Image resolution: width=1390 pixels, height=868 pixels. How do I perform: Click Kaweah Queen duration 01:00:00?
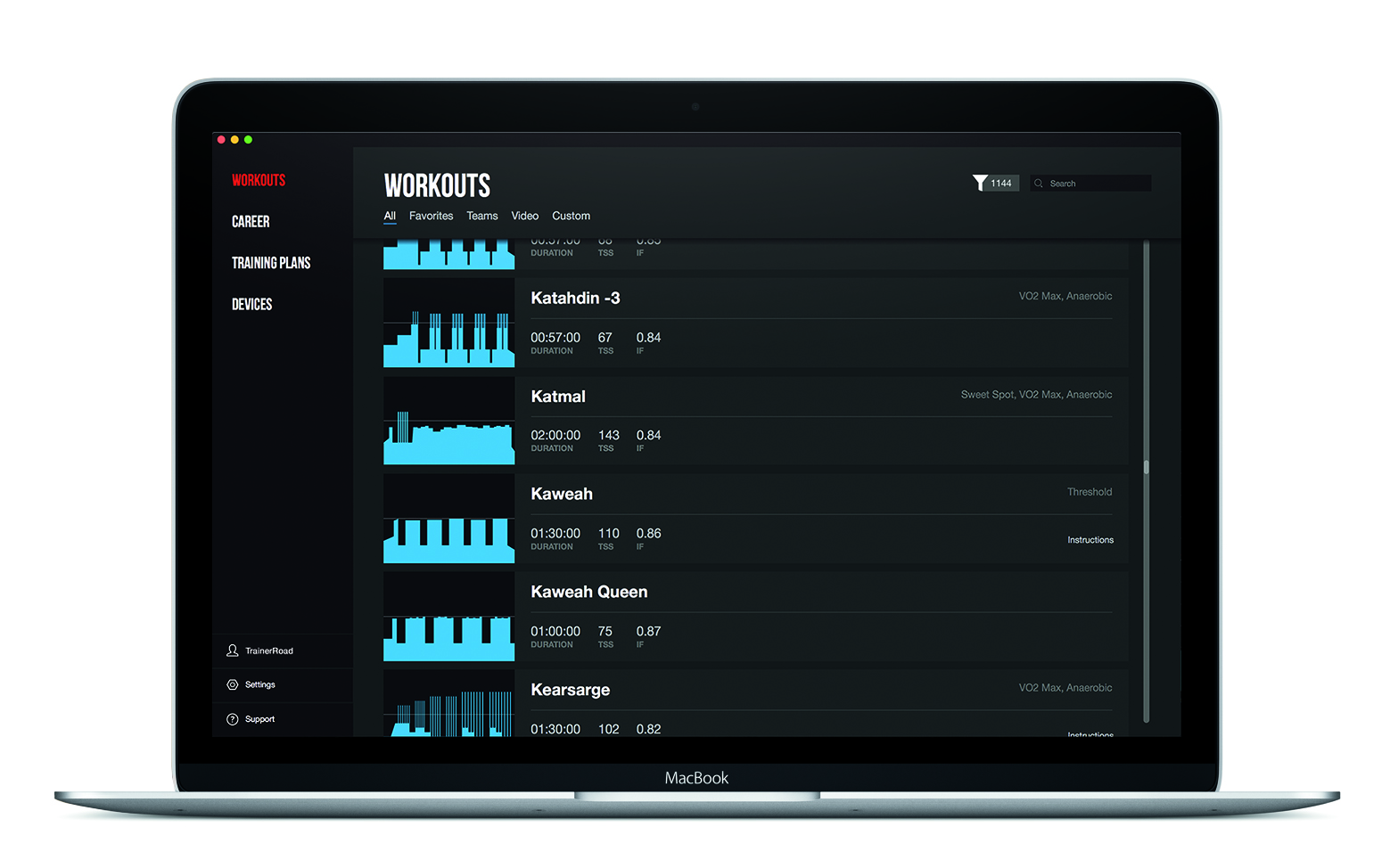coord(555,631)
